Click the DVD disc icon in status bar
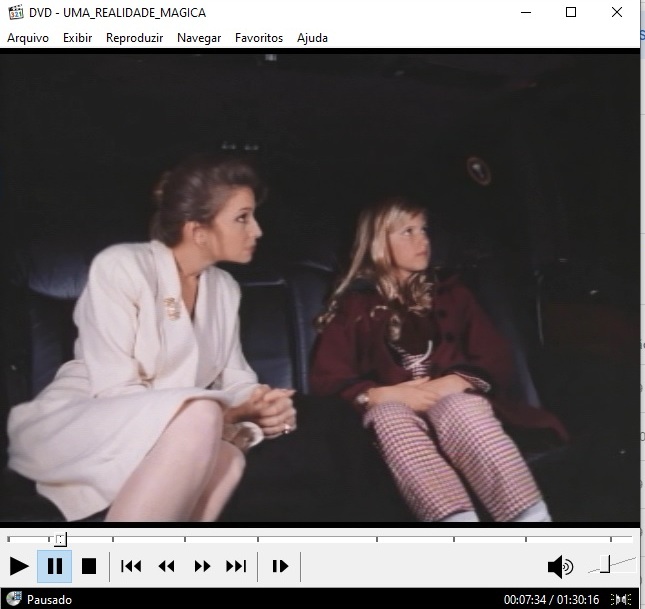 click(14, 600)
